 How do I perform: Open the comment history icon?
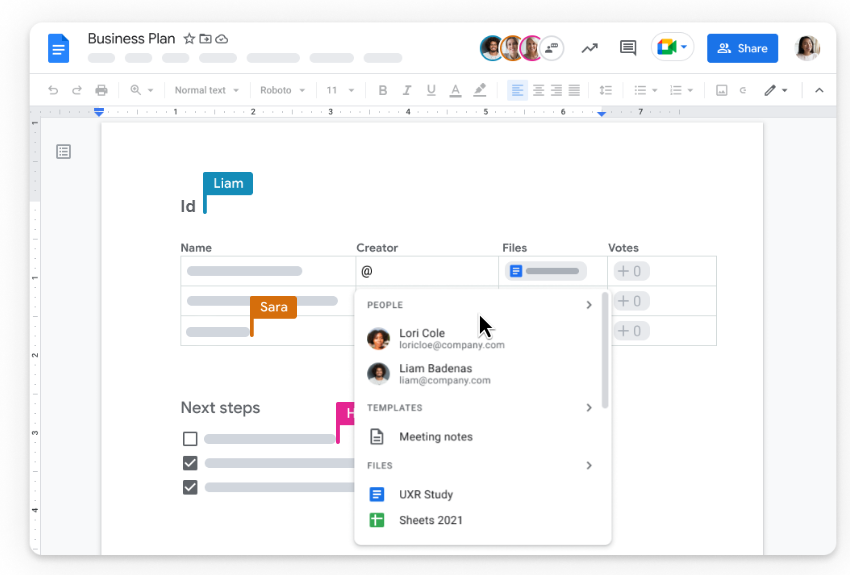click(628, 48)
